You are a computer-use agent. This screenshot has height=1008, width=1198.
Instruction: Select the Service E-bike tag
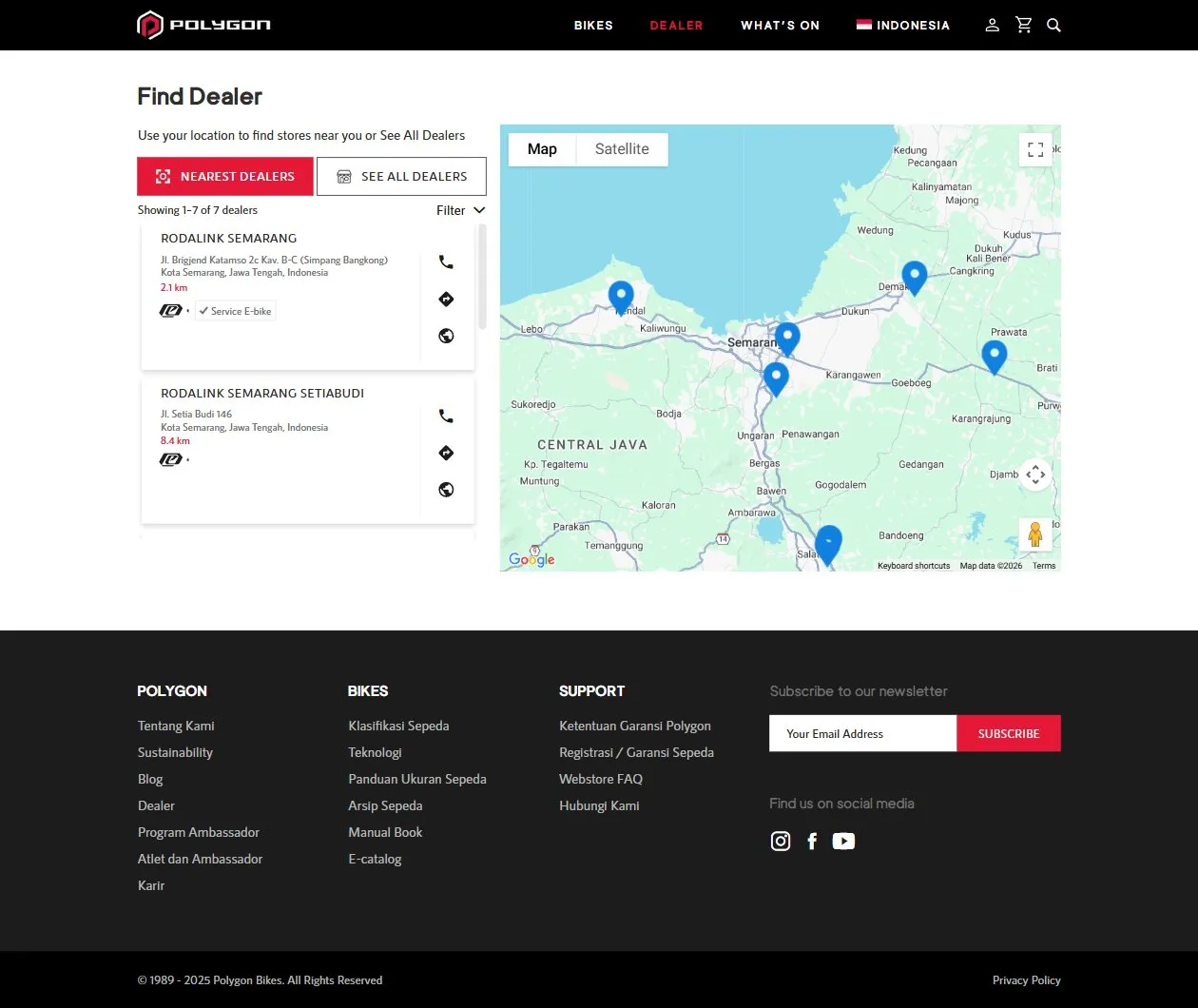[x=236, y=311]
